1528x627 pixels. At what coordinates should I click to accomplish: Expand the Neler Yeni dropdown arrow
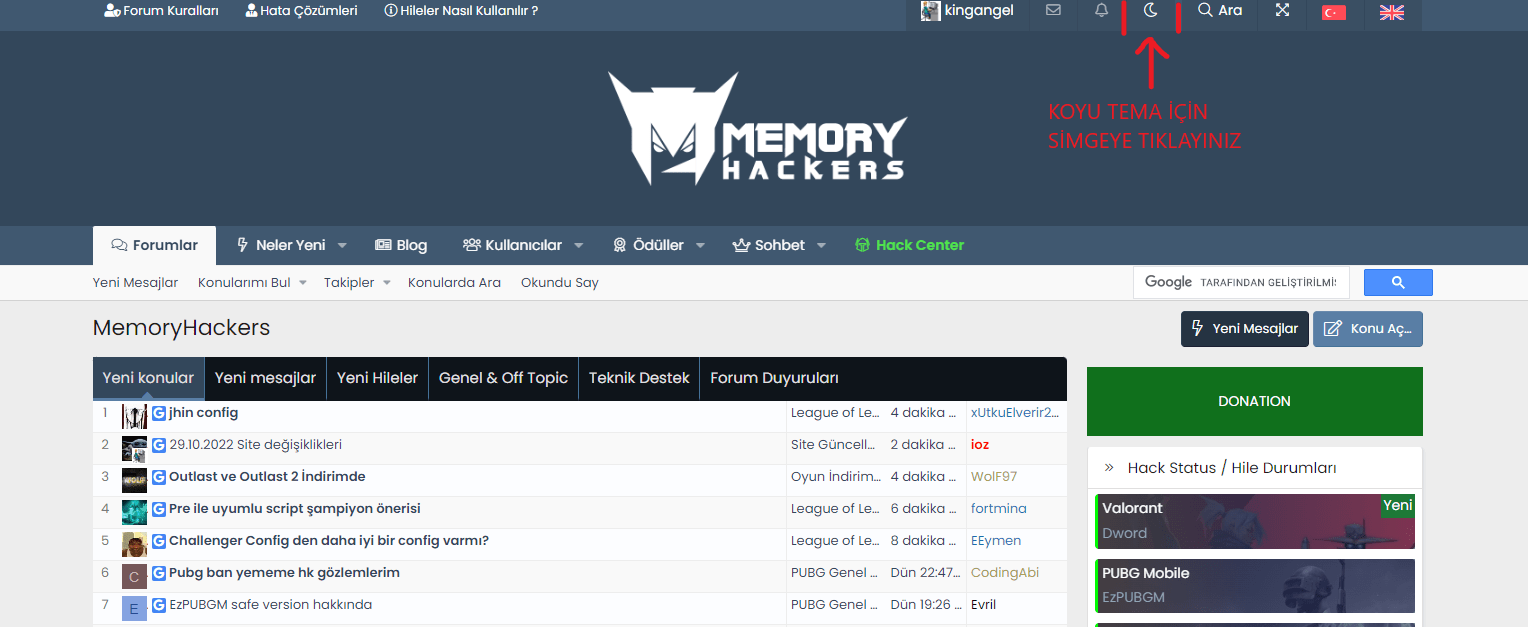(342, 245)
